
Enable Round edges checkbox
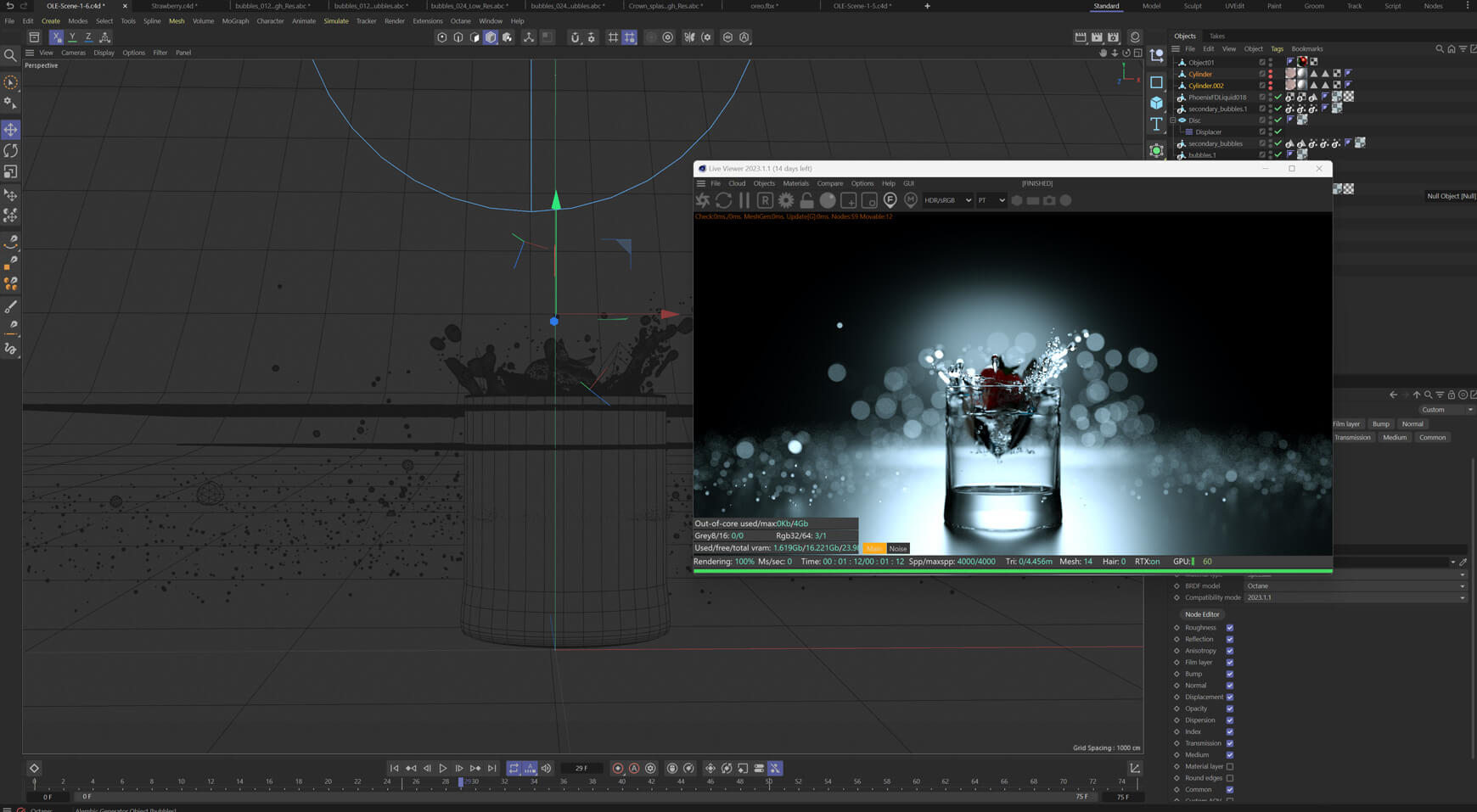click(x=1230, y=778)
